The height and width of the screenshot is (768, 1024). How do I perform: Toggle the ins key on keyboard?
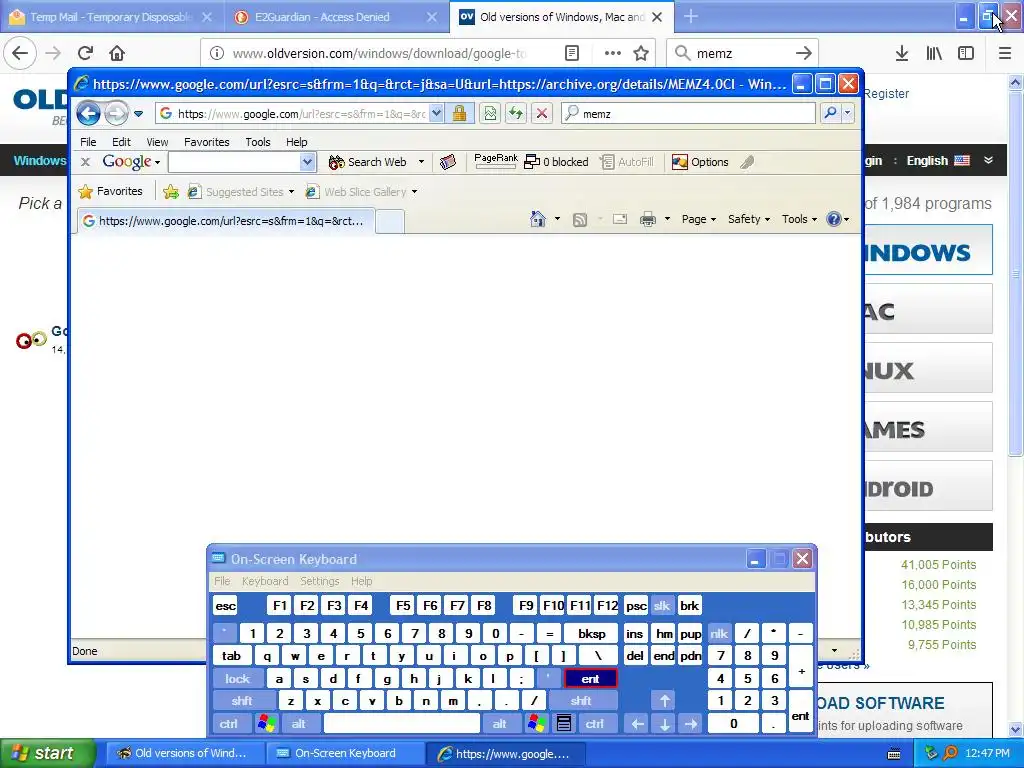pyautogui.click(x=635, y=633)
